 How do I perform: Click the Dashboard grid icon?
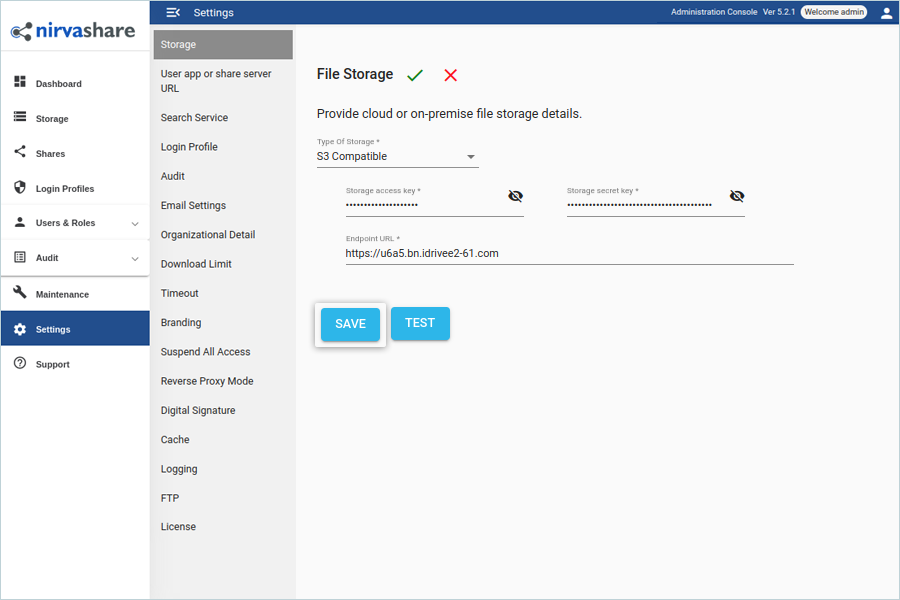coord(20,82)
